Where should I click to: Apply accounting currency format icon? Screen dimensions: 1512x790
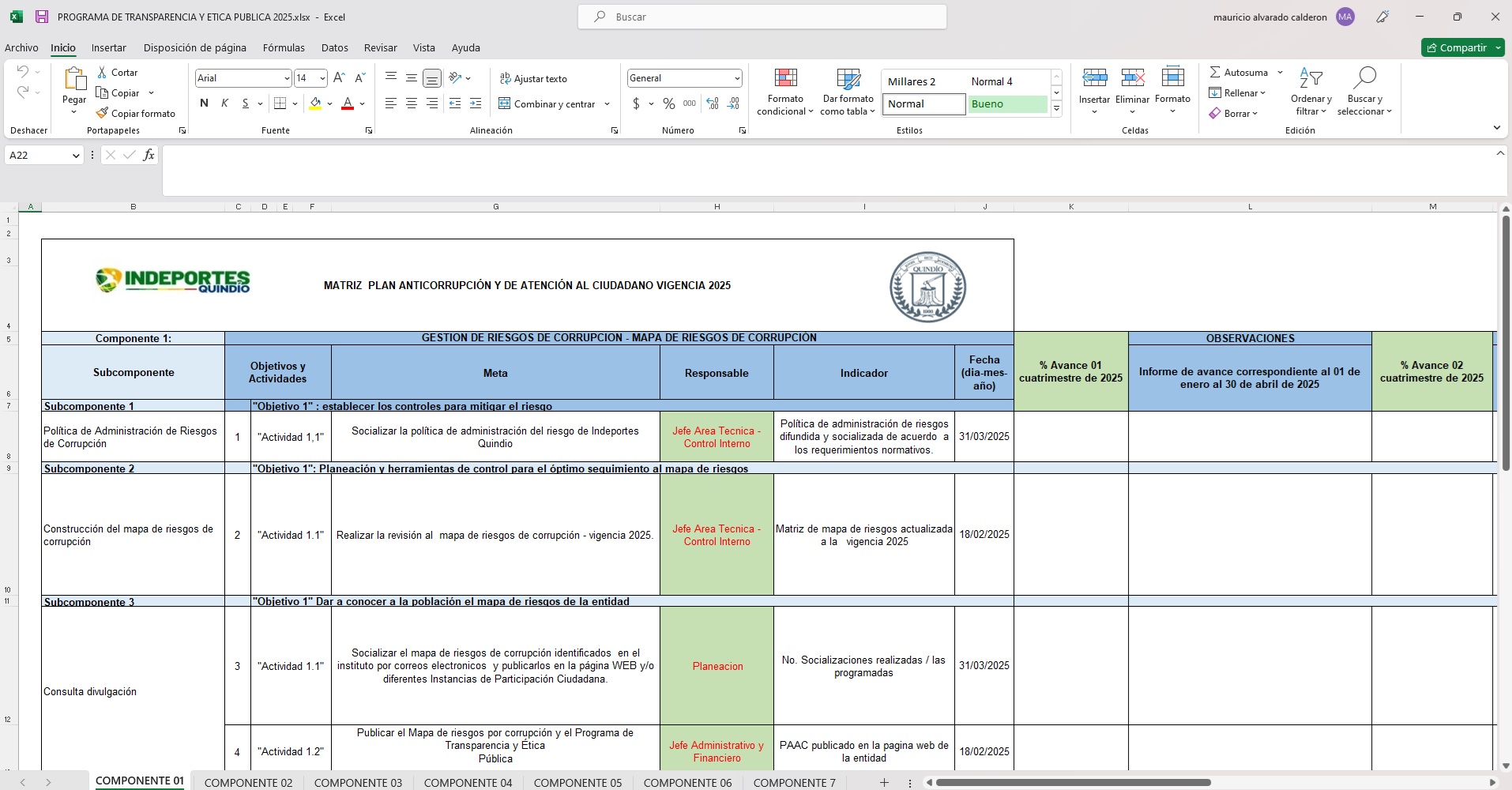click(x=636, y=103)
